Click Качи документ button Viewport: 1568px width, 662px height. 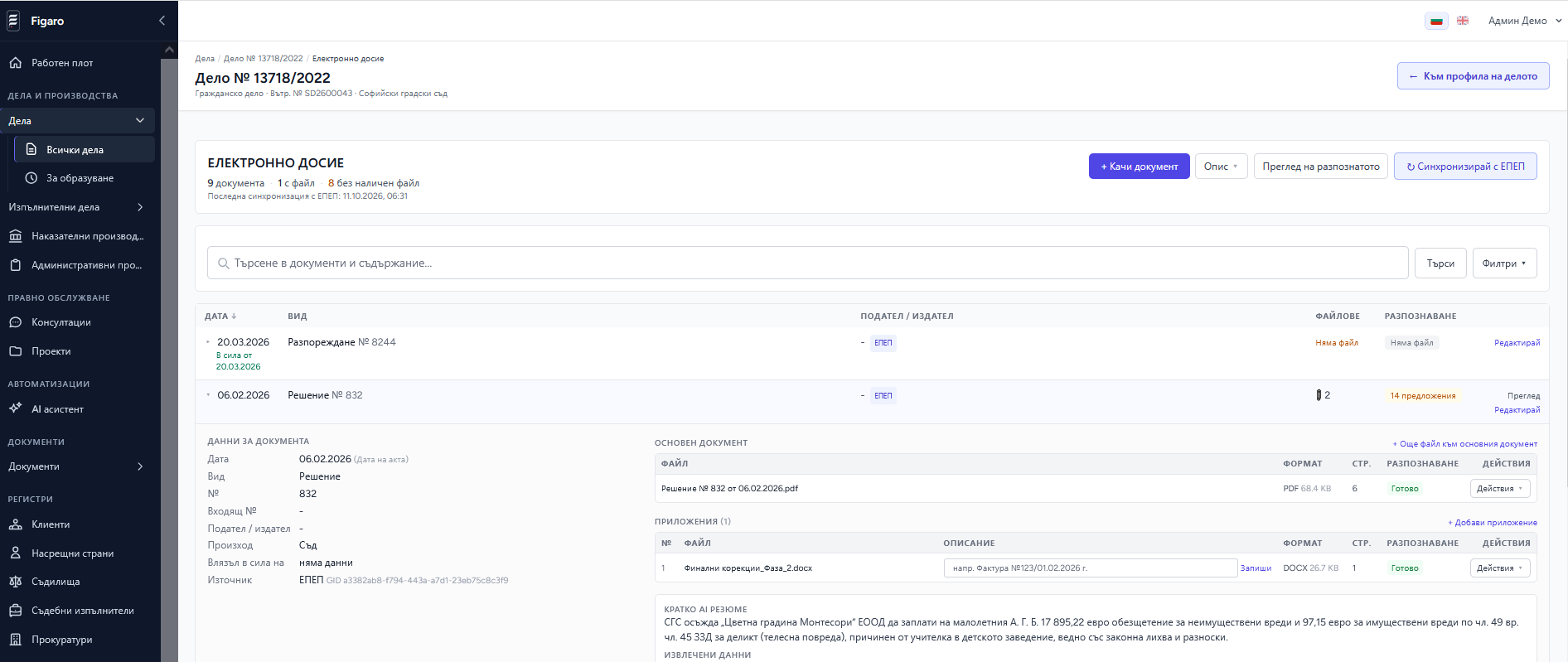[x=1139, y=167]
